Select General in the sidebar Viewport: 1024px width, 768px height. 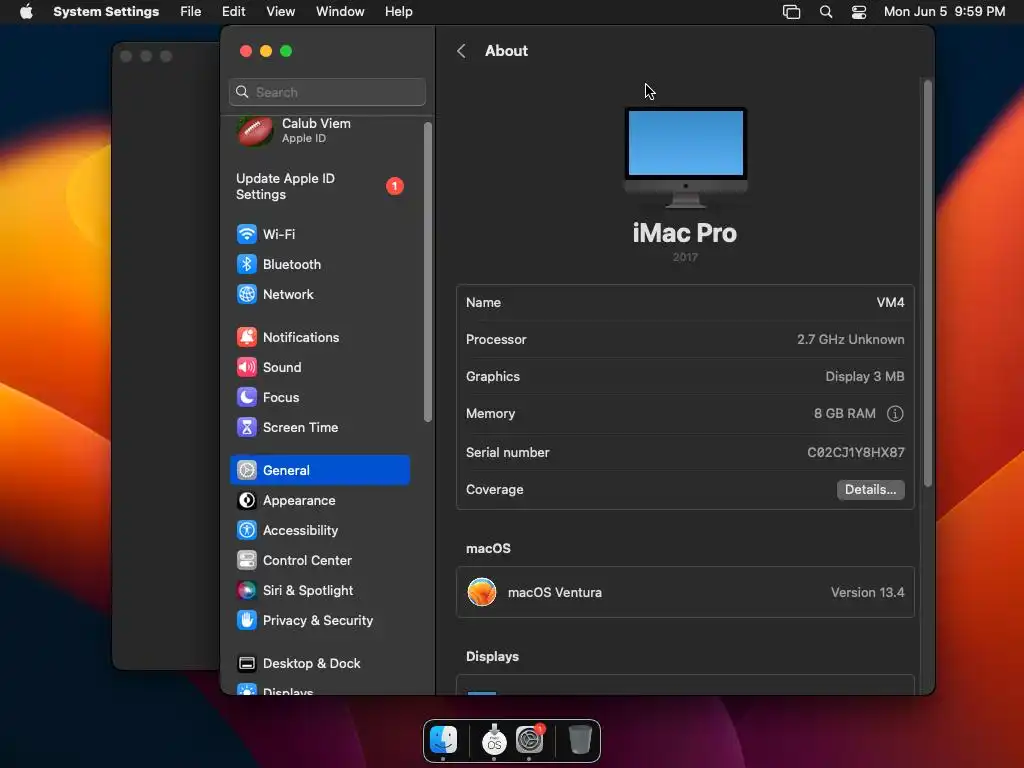click(319, 470)
